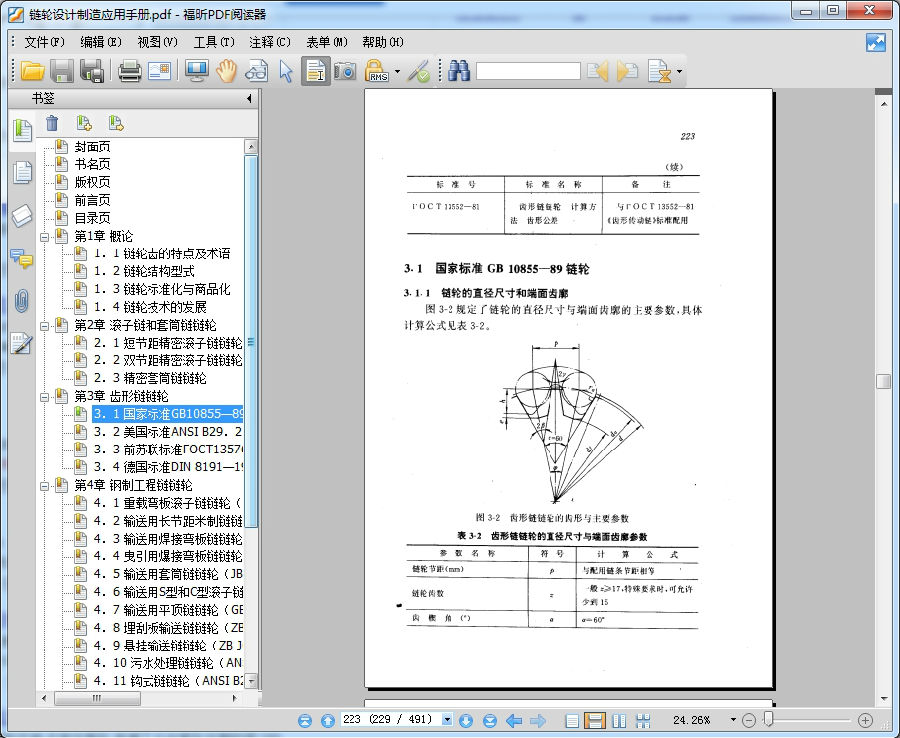
Task: Select bookmark 4.11 钩式链链轮
Action: [x=168, y=681]
